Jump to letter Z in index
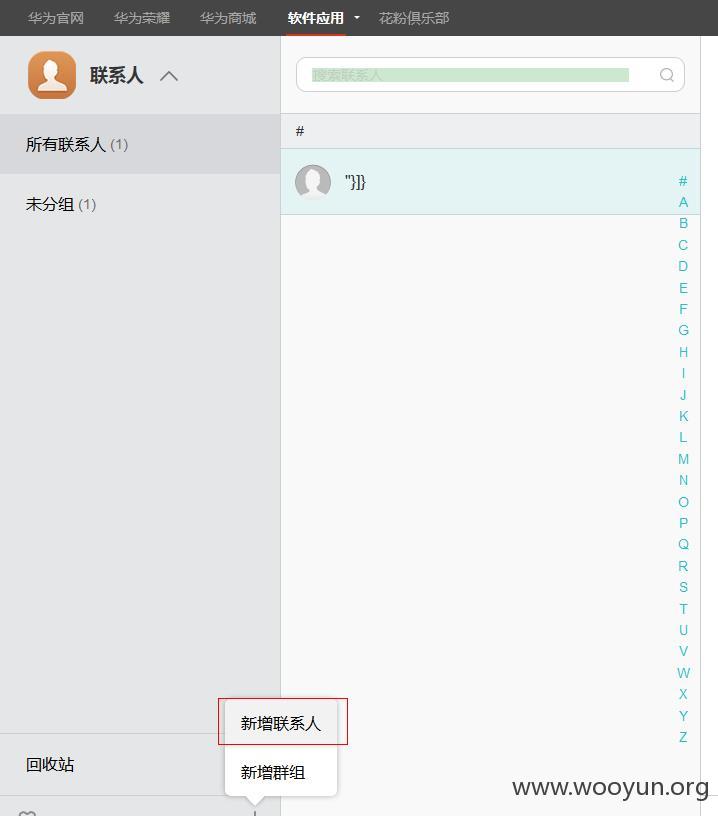Viewport: 718px width, 816px height. pyautogui.click(x=683, y=737)
